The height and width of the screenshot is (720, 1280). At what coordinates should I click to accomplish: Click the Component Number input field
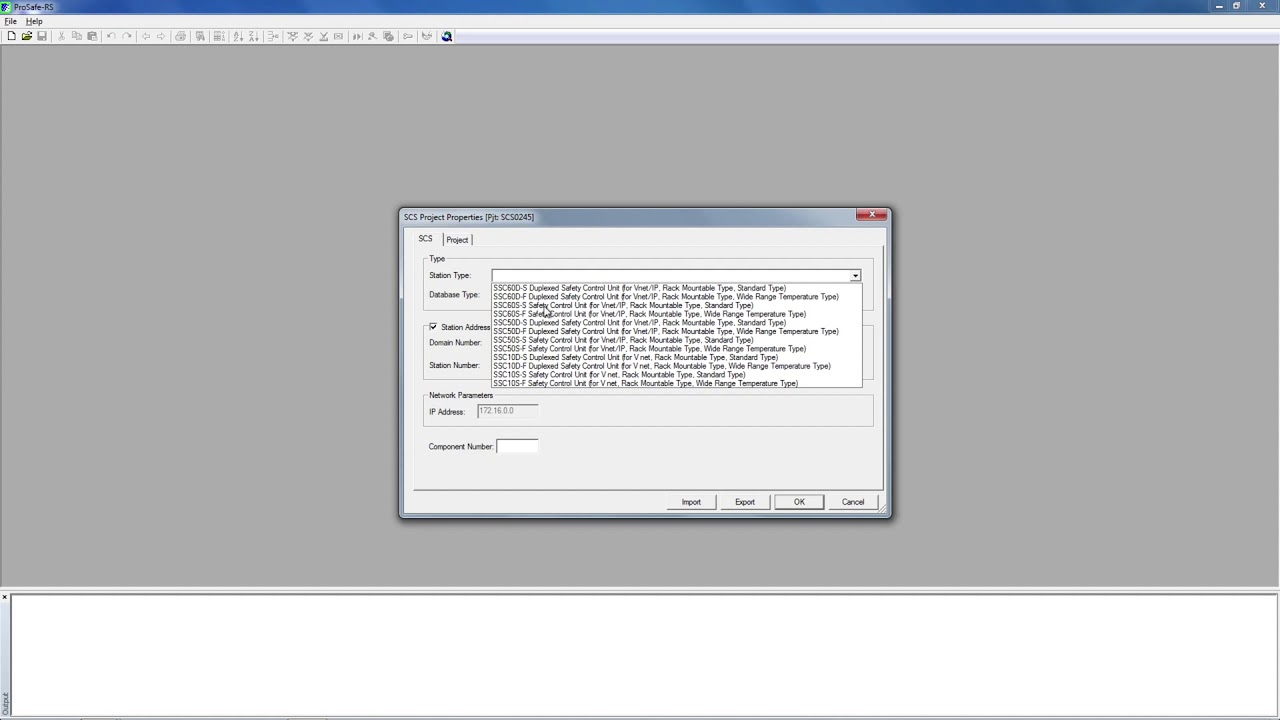coord(517,446)
